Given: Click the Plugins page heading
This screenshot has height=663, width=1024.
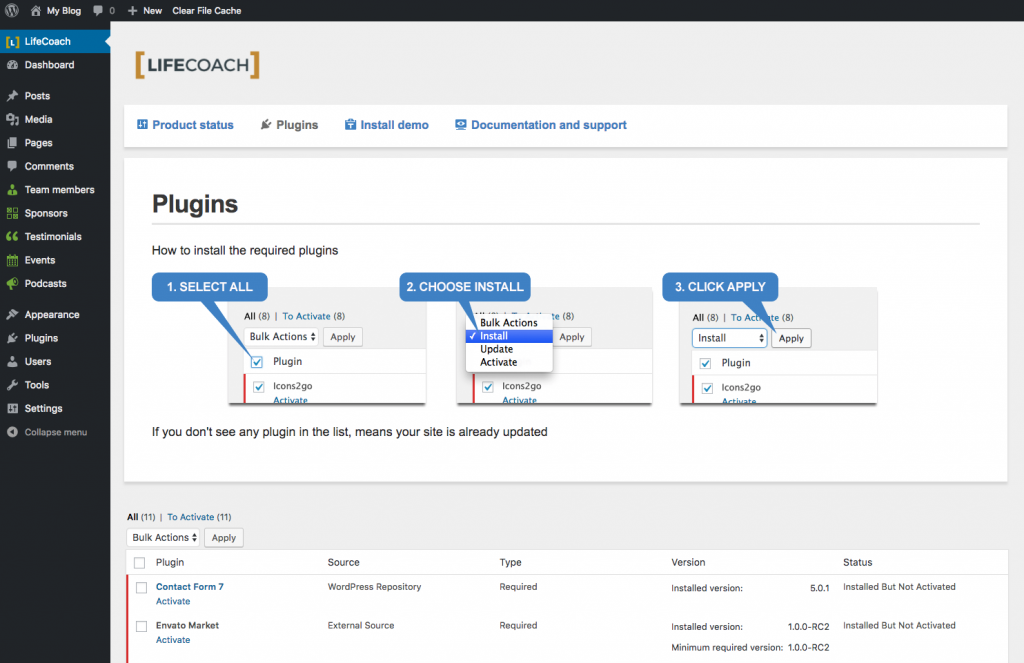Looking at the screenshot, I should pos(195,204).
